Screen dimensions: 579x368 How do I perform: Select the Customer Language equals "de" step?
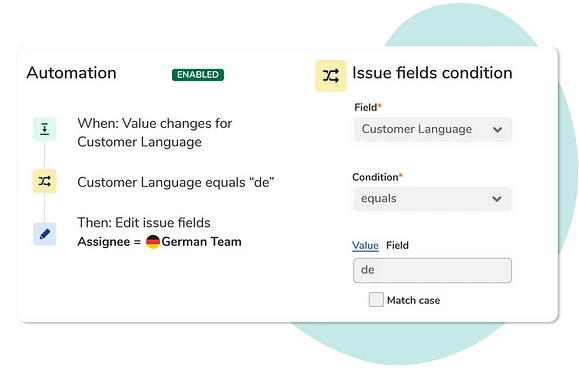click(176, 182)
